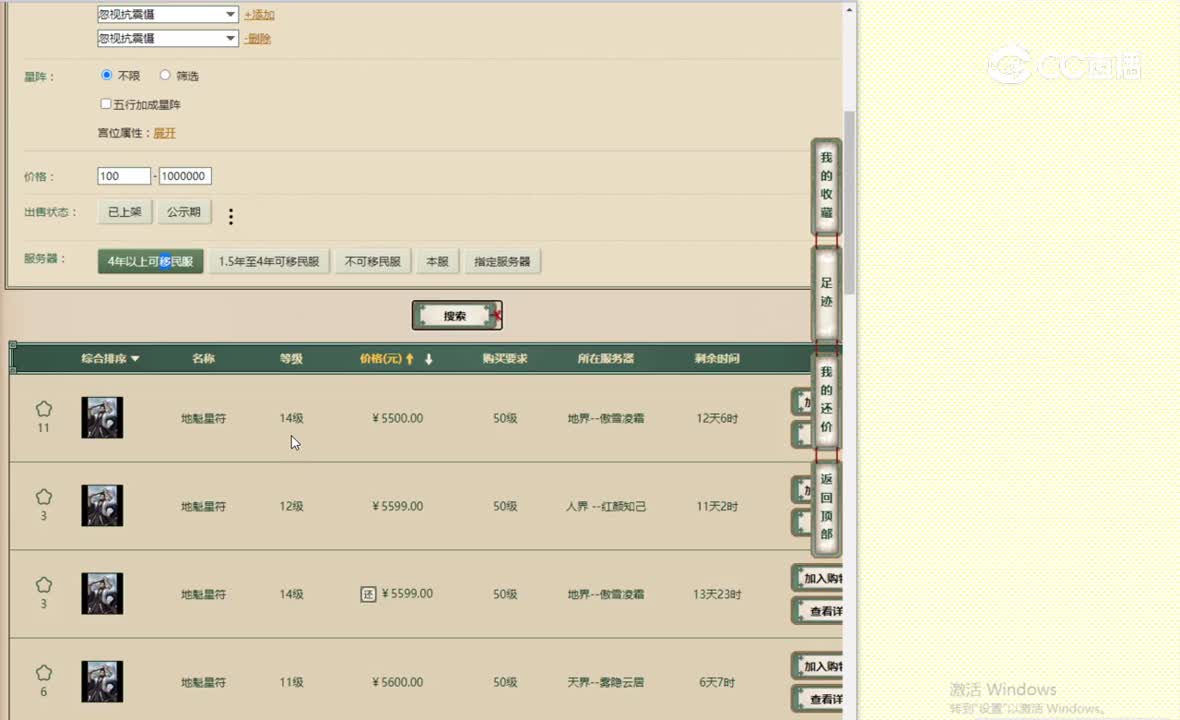Select the 指定服务器 server tab
The image size is (1180, 720).
click(502, 262)
